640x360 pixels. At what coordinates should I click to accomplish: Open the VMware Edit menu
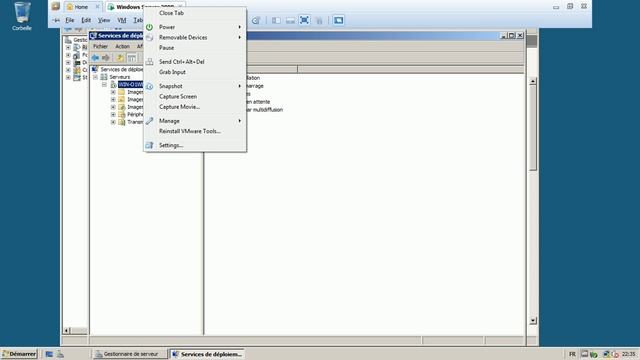click(86, 20)
